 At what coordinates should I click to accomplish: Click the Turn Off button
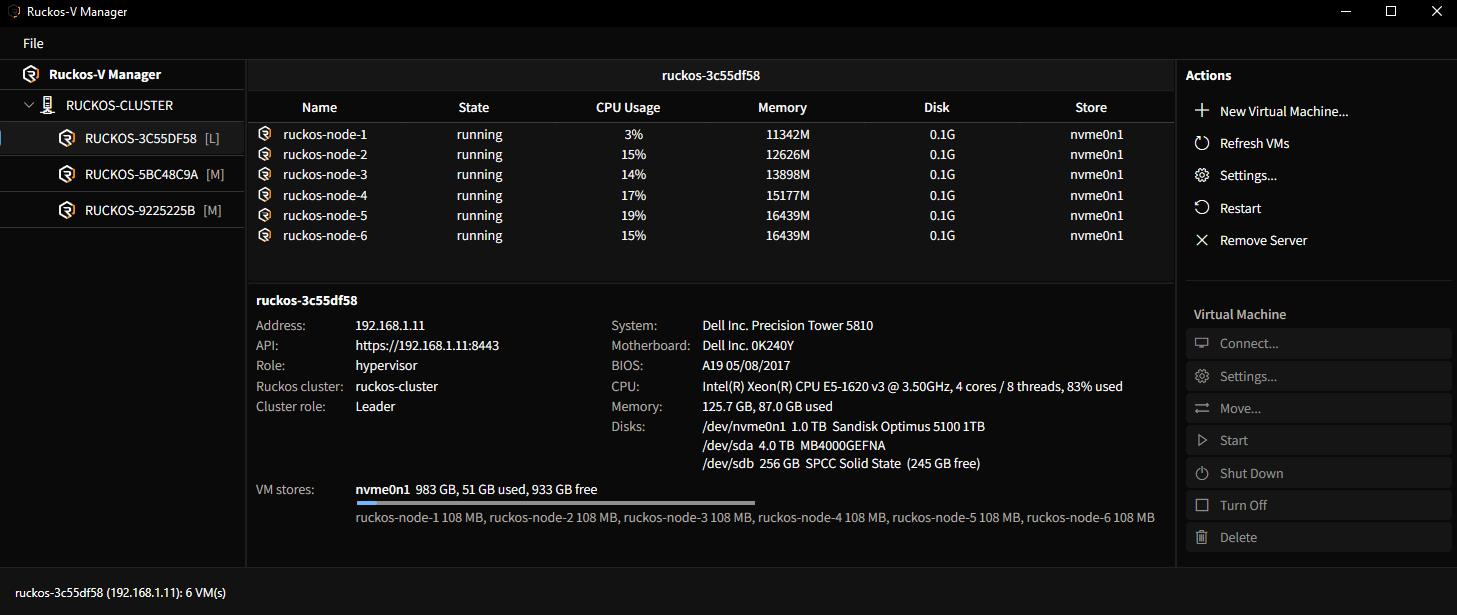point(1318,505)
